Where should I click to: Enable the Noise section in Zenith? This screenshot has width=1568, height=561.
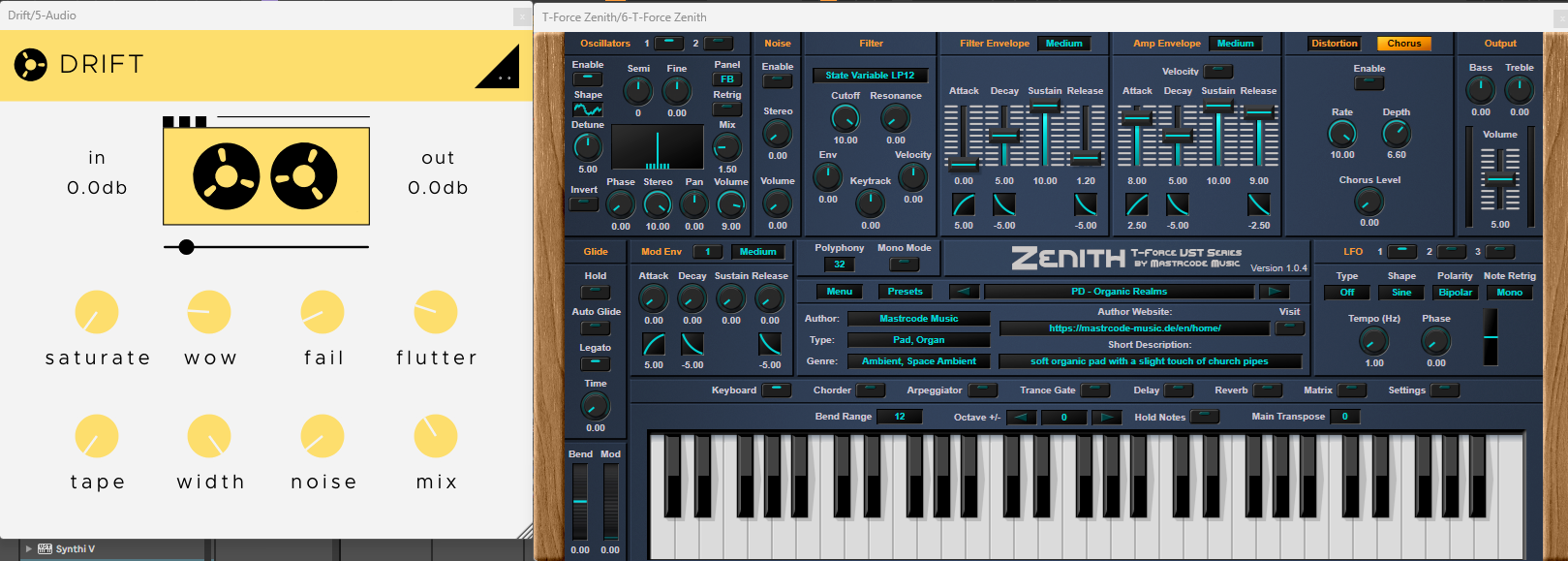(778, 81)
